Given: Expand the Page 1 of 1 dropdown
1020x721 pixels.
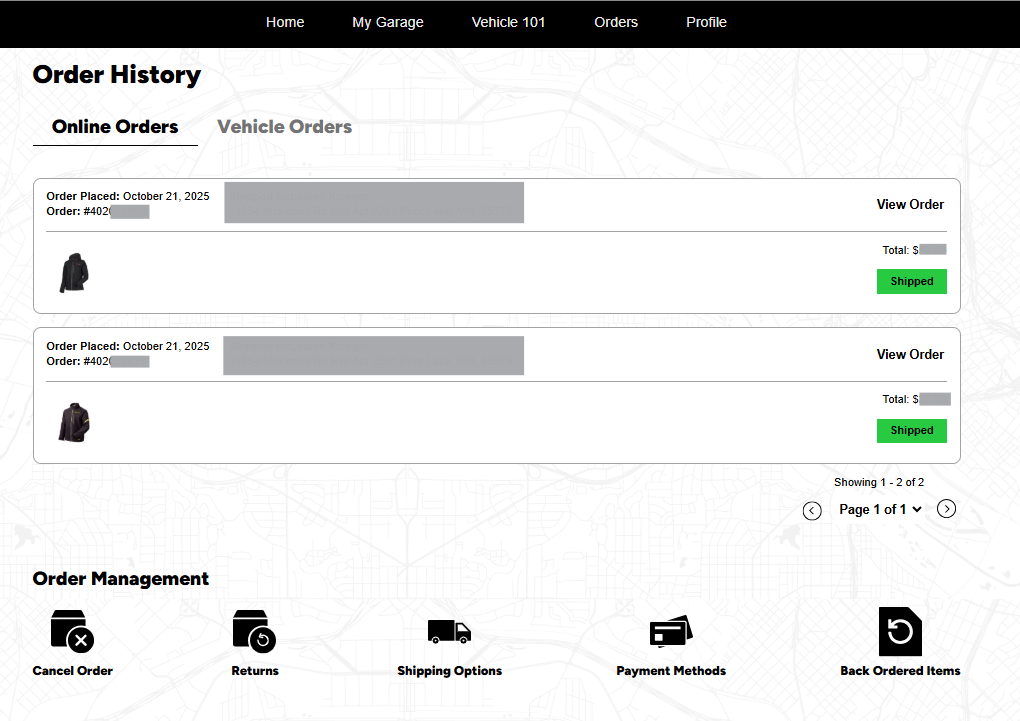Looking at the screenshot, I should click(880, 510).
